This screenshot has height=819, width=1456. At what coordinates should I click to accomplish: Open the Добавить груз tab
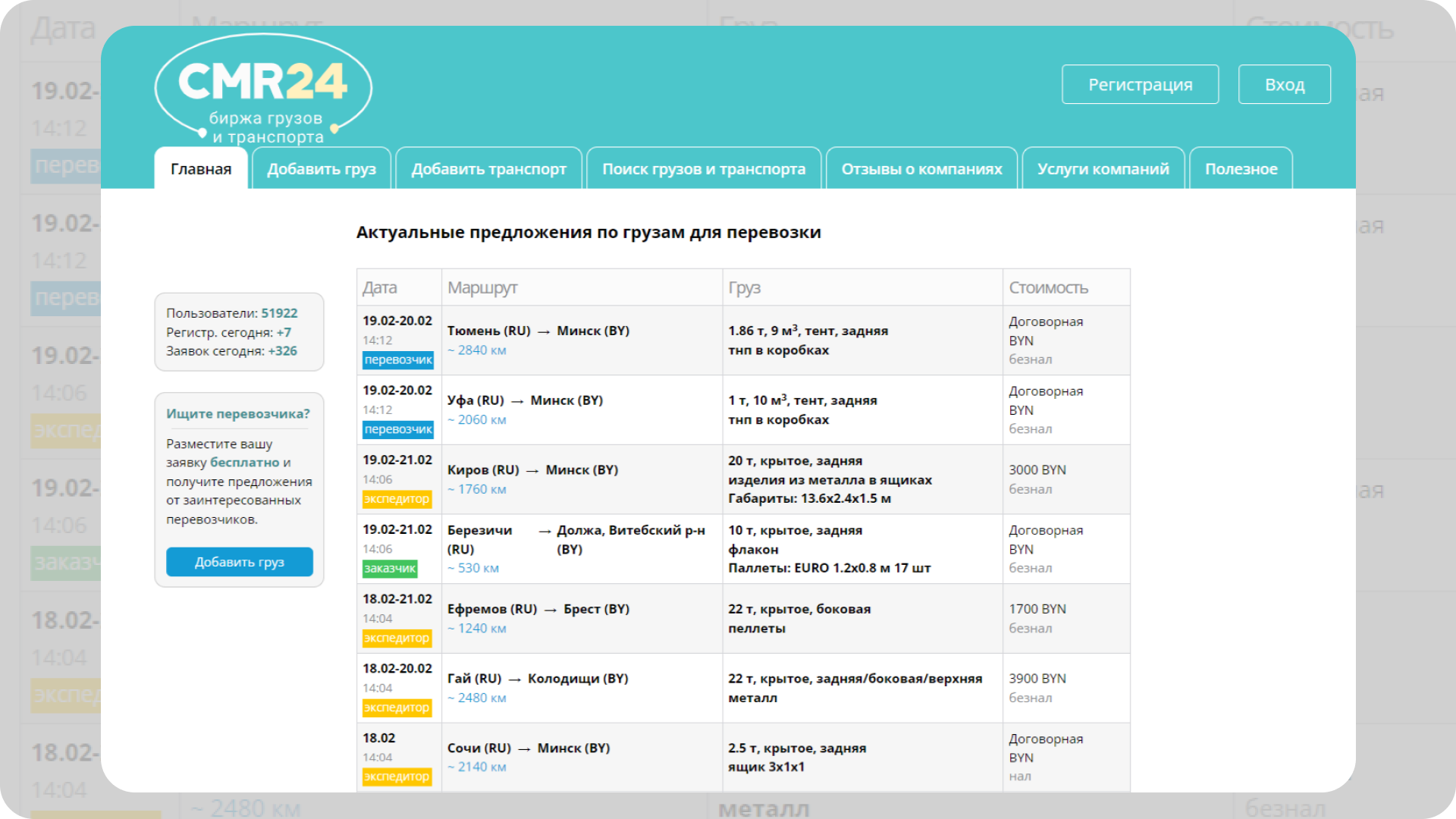(322, 168)
